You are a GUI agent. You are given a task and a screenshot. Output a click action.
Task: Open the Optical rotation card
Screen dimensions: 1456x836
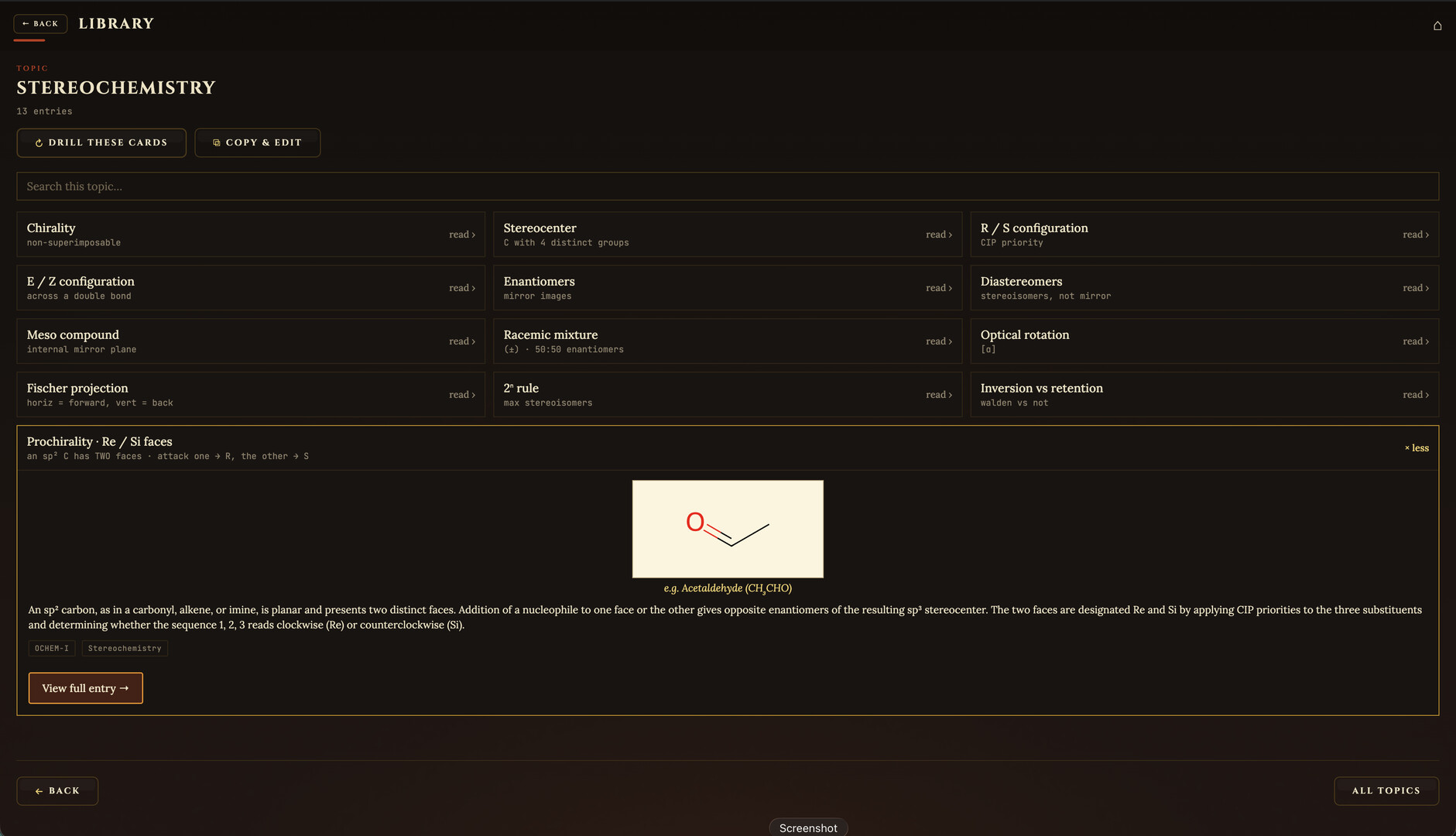pos(1204,341)
